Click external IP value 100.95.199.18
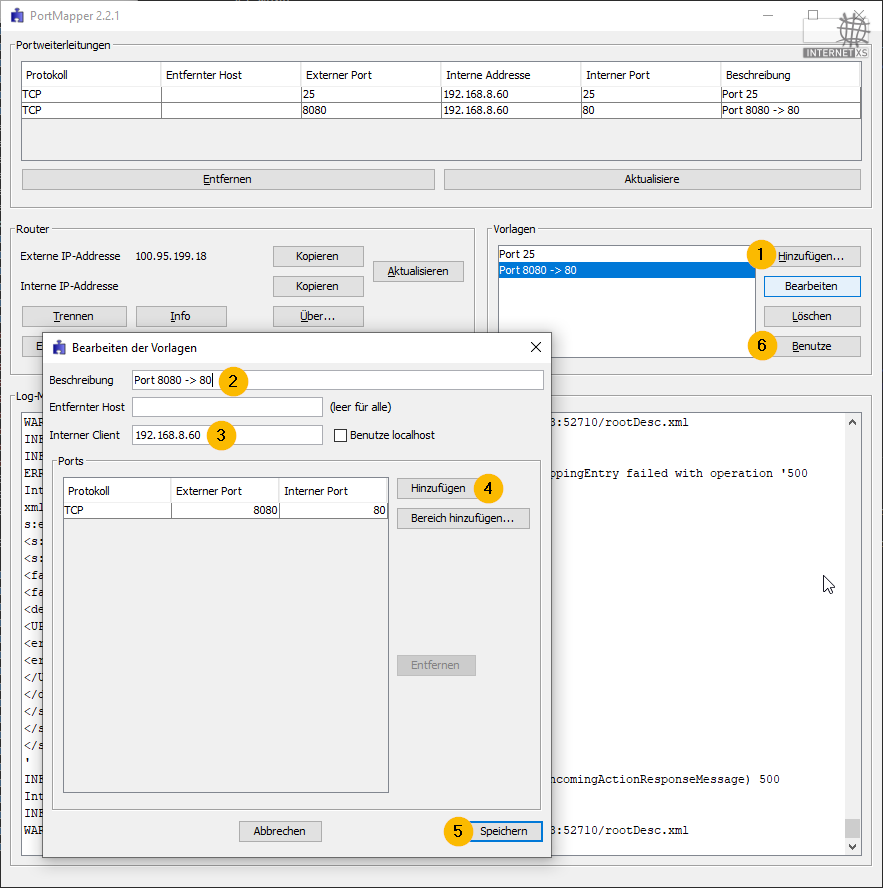 point(171,256)
